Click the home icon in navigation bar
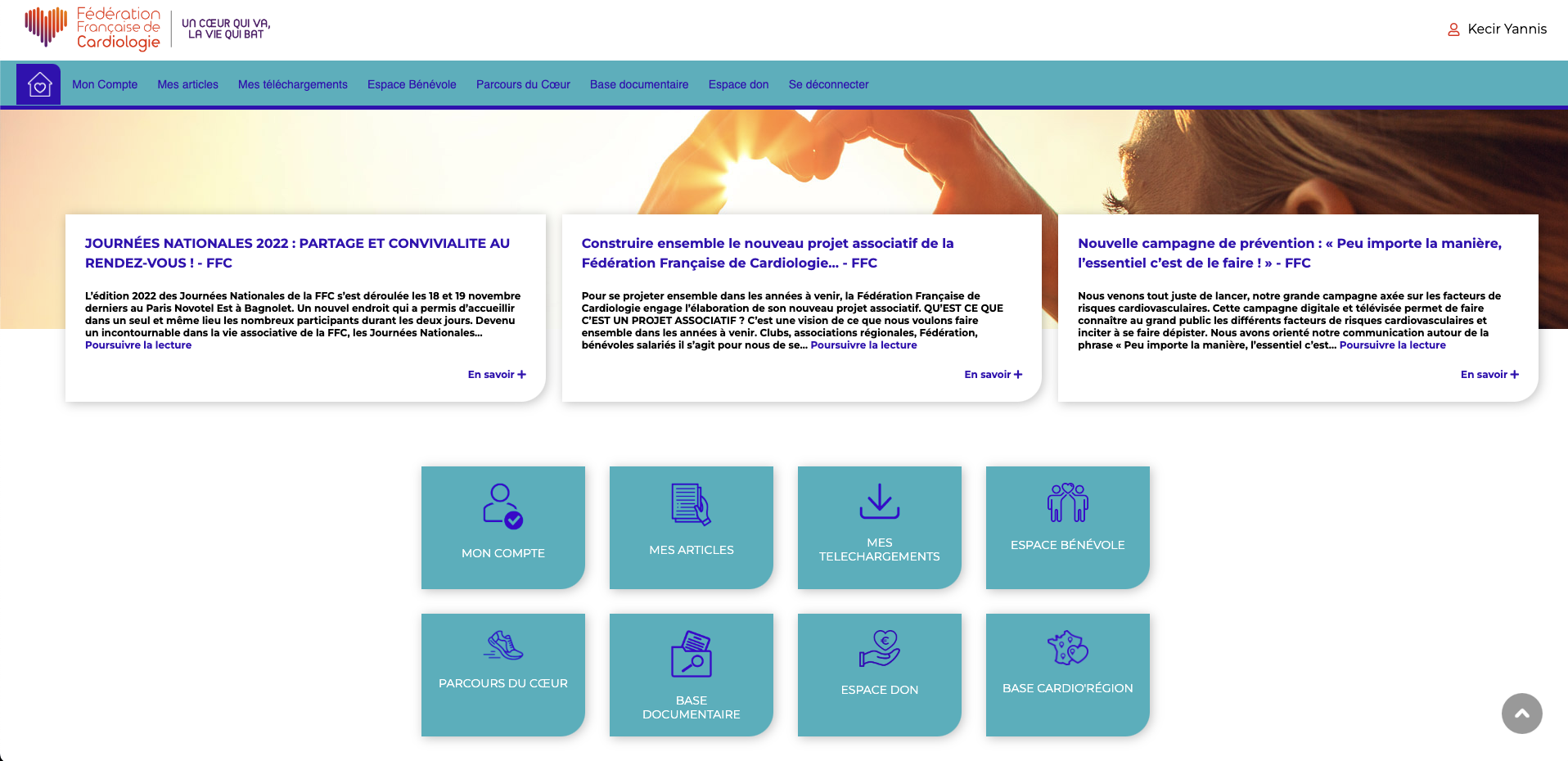Viewport: 1568px width, 761px height. click(38, 84)
